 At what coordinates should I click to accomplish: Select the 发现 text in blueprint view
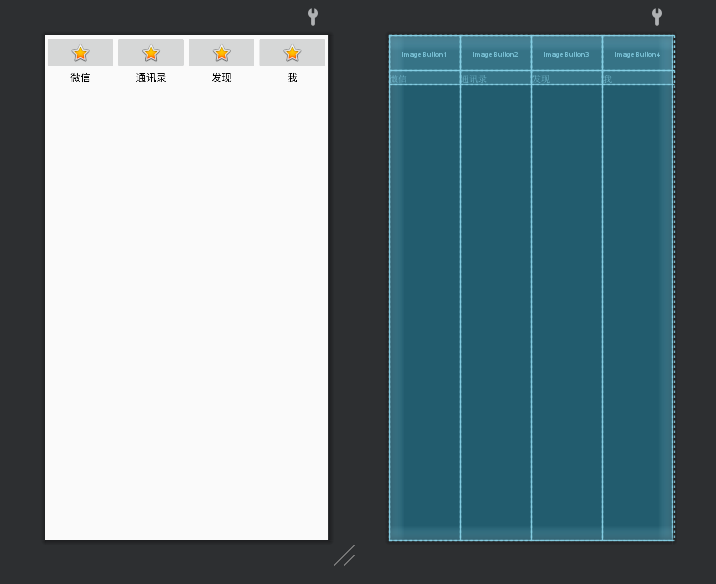tap(541, 79)
